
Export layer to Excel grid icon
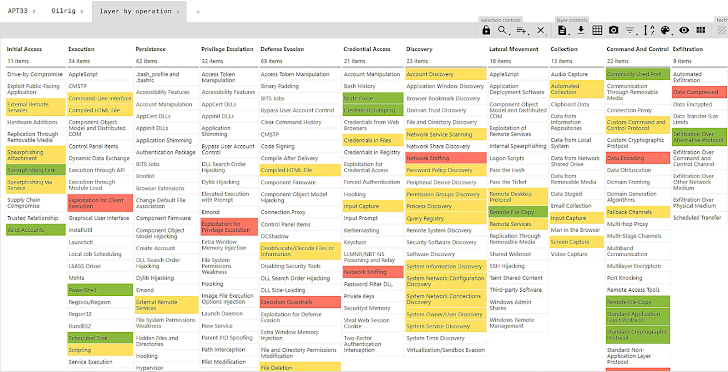click(x=598, y=30)
